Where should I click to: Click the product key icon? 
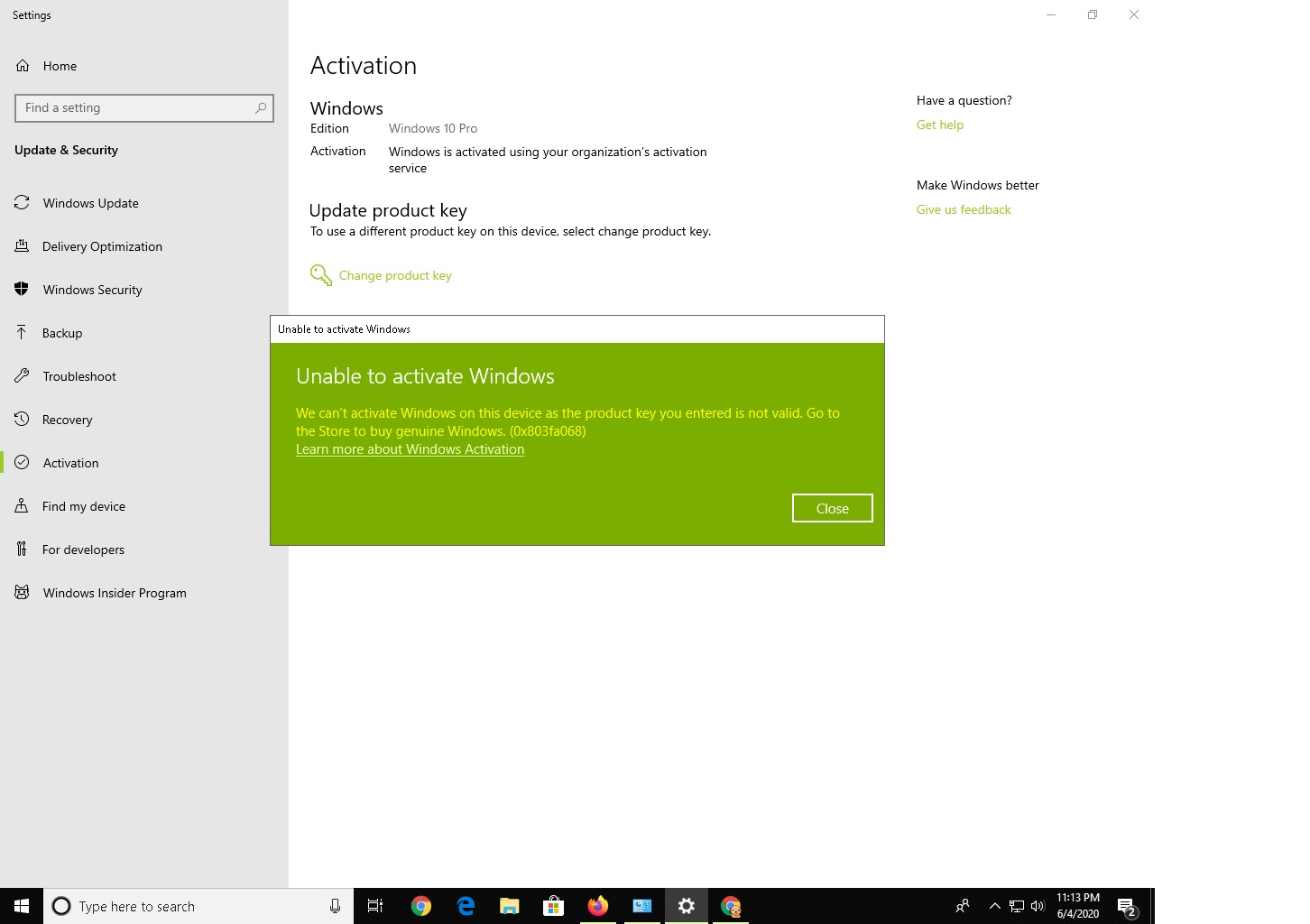[320, 274]
